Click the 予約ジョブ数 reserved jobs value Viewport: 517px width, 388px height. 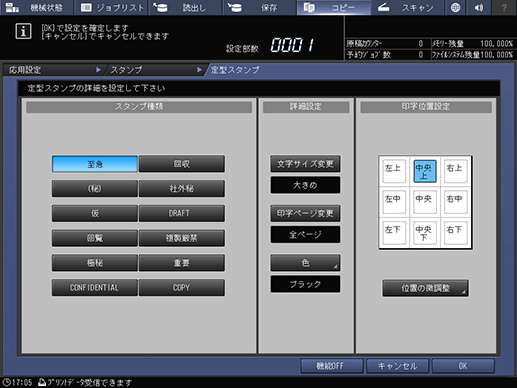421,55
